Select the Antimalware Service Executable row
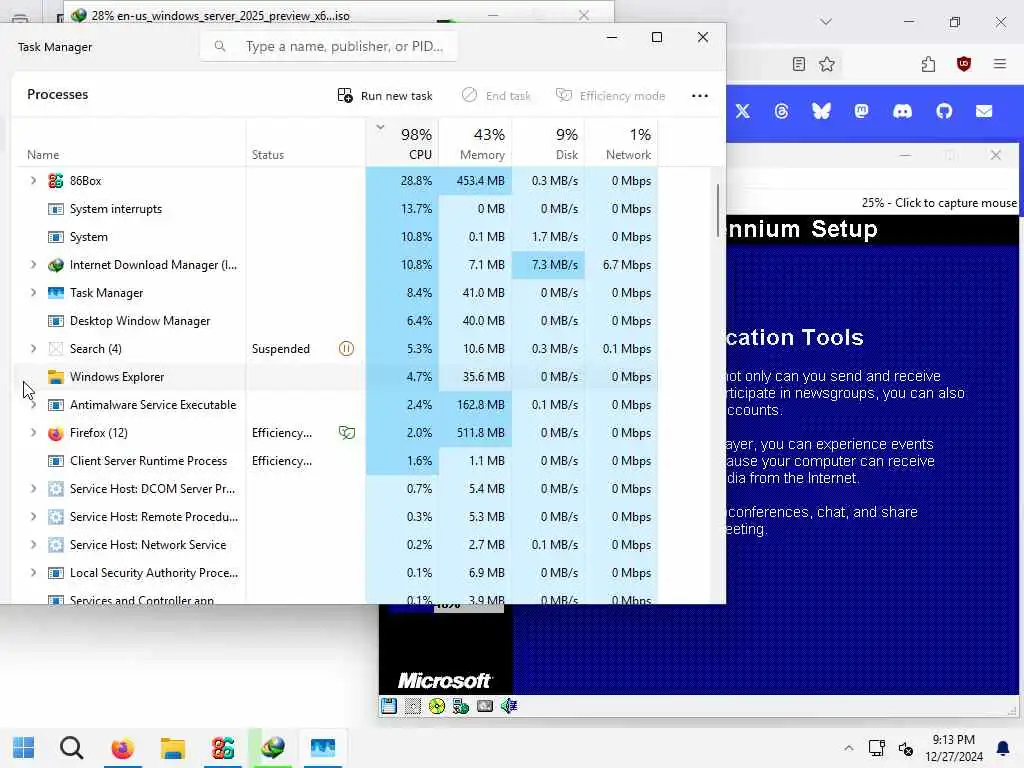The width and height of the screenshot is (1024, 768). [x=335, y=405]
